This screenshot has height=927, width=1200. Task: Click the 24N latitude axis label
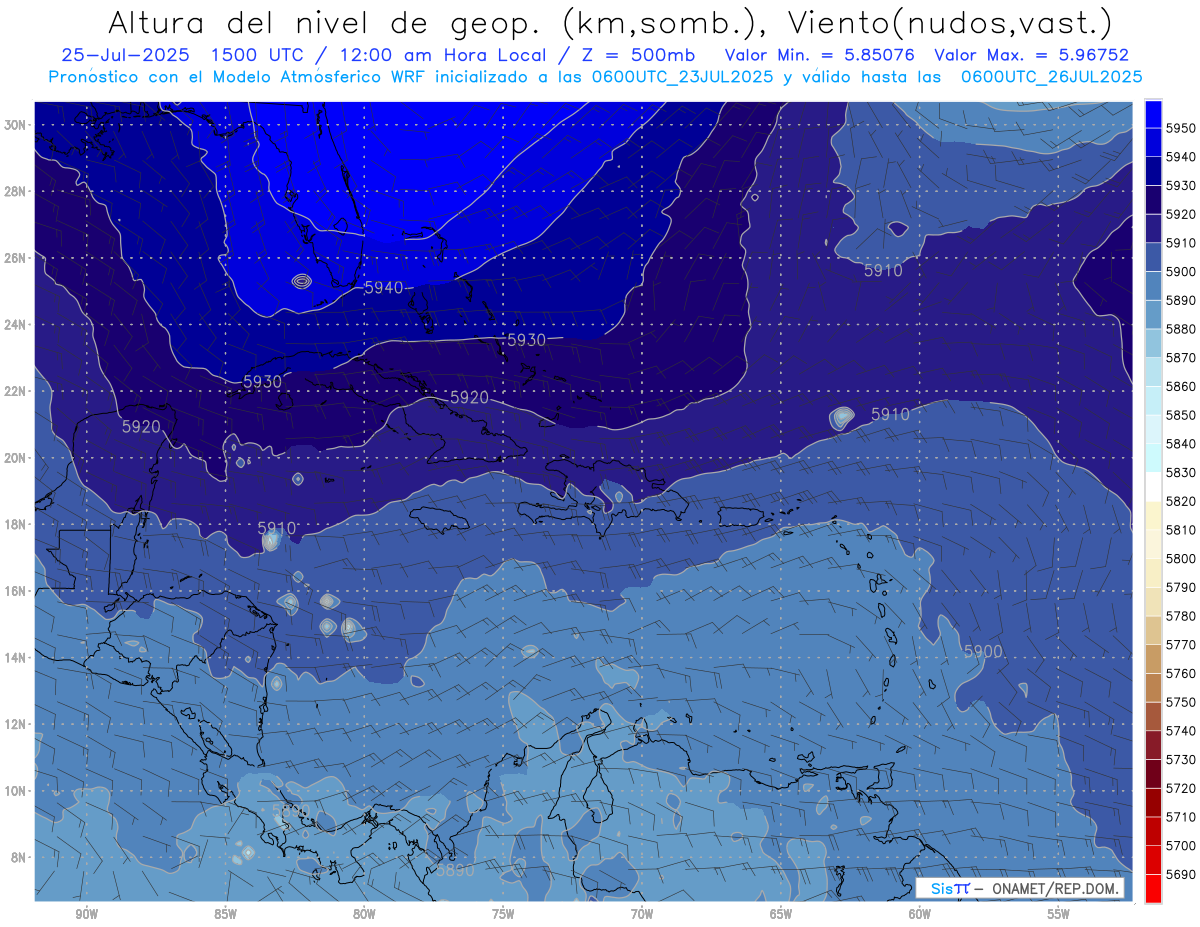coord(16,325)
